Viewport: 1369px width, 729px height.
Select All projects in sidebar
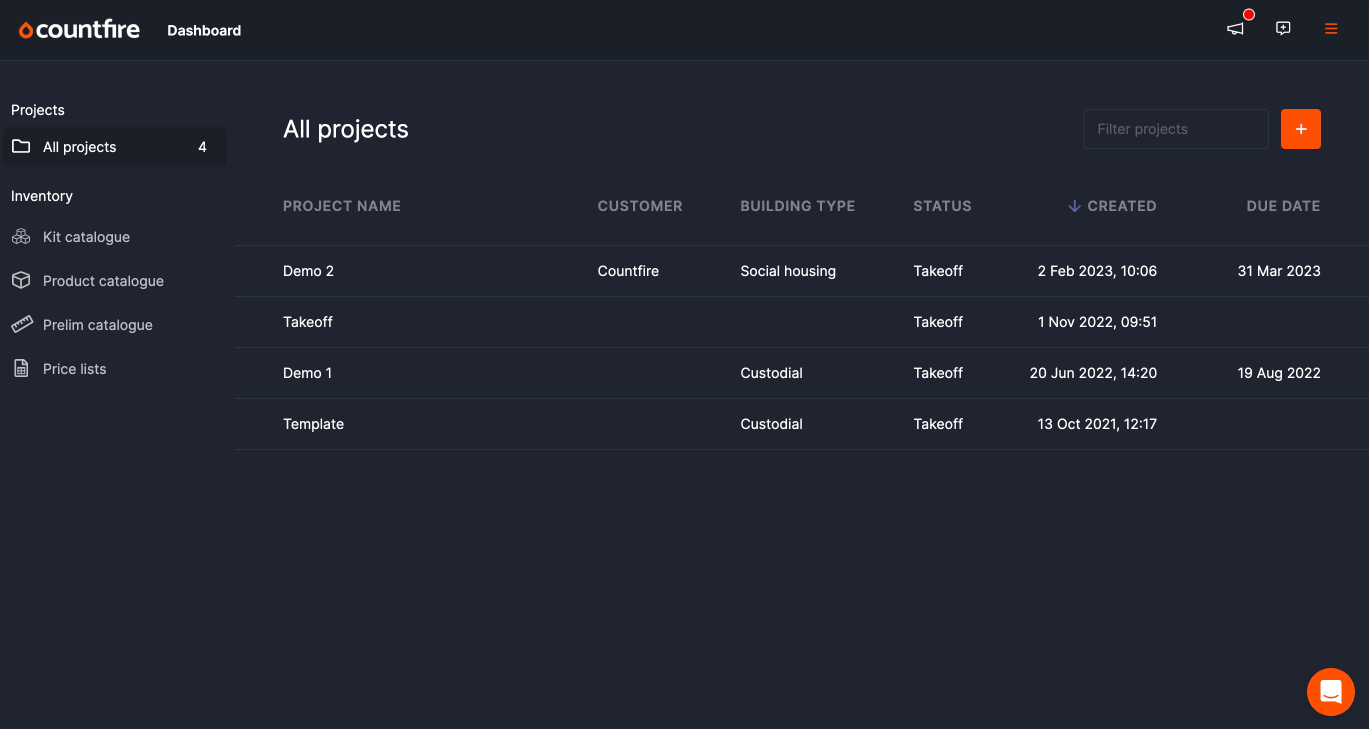click(114, 147)
